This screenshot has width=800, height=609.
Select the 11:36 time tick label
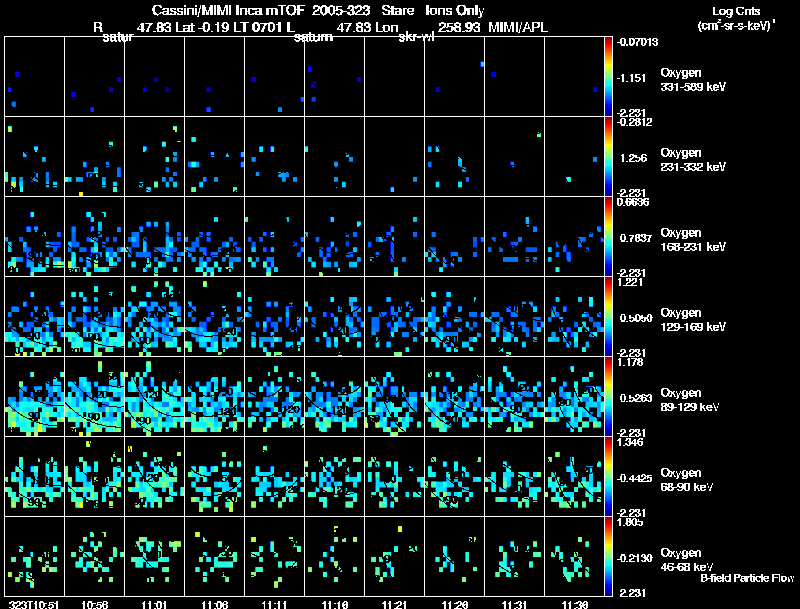575,604
